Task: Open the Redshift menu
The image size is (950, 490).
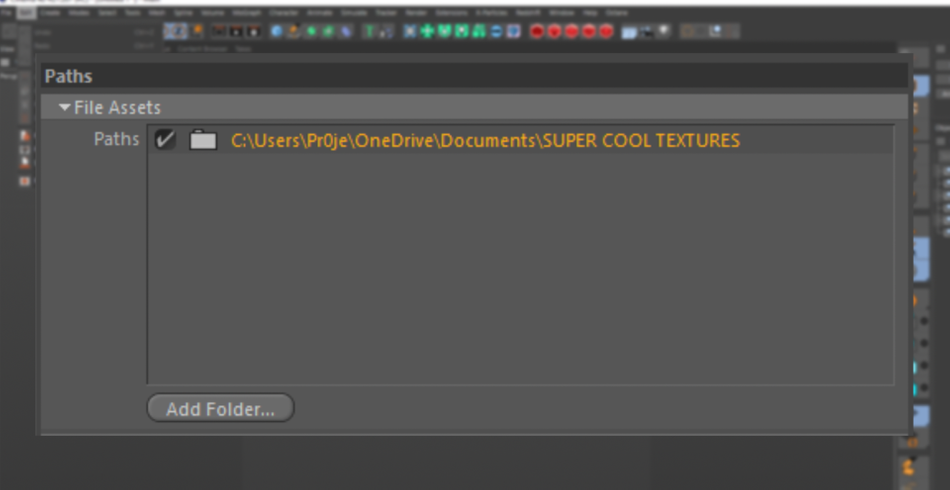Action: coord(528,12)
